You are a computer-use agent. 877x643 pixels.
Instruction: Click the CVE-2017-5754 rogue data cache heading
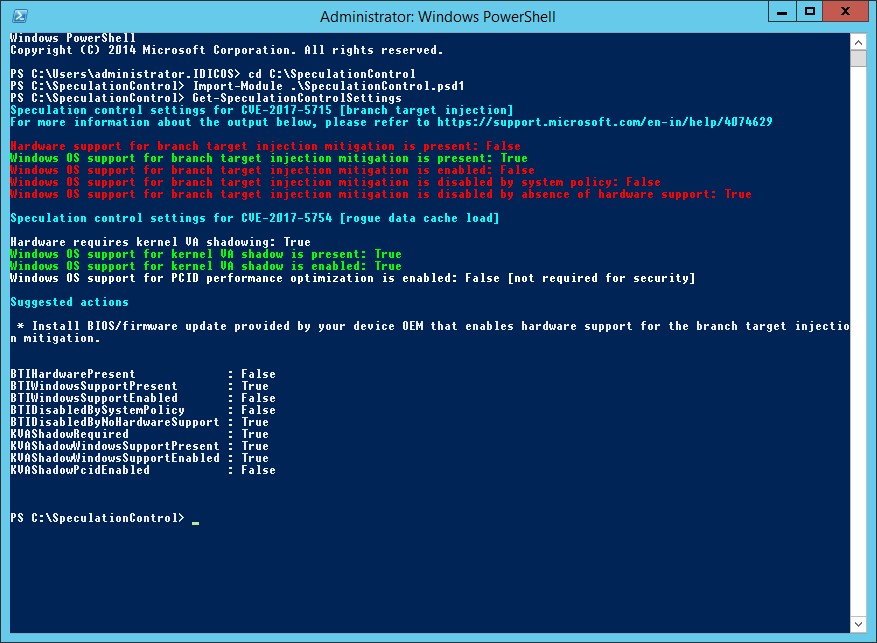(x=254, y=218)
